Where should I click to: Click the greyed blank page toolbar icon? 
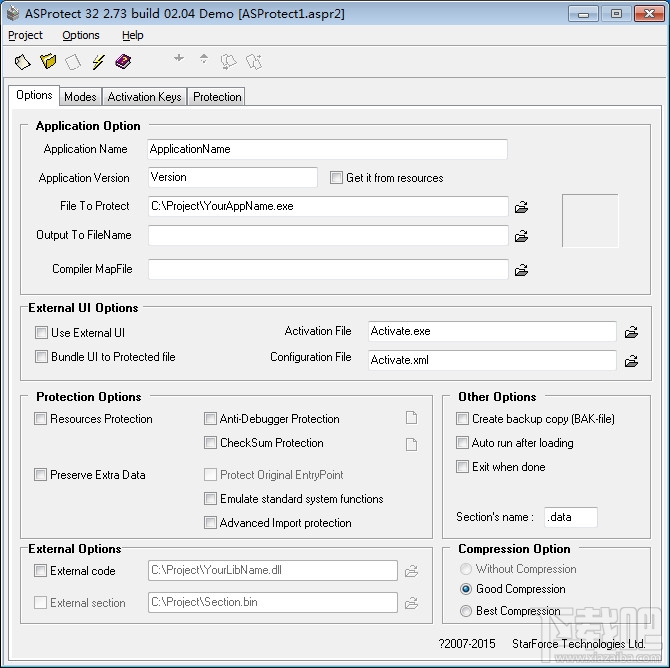click(73, 62)
